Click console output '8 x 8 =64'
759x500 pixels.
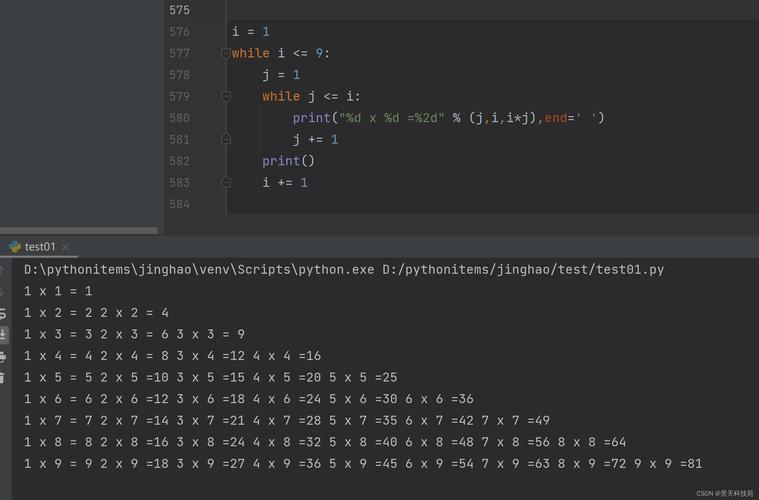point(592,442)
